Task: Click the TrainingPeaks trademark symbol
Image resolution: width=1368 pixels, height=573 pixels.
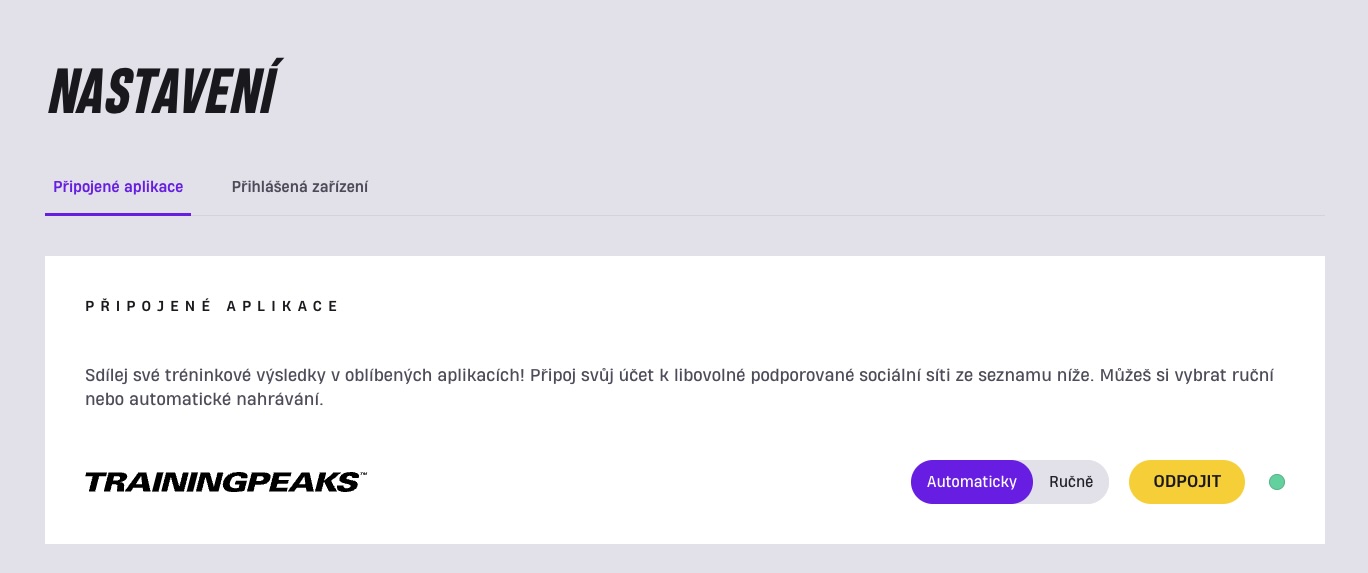Action: coord(363,474)
